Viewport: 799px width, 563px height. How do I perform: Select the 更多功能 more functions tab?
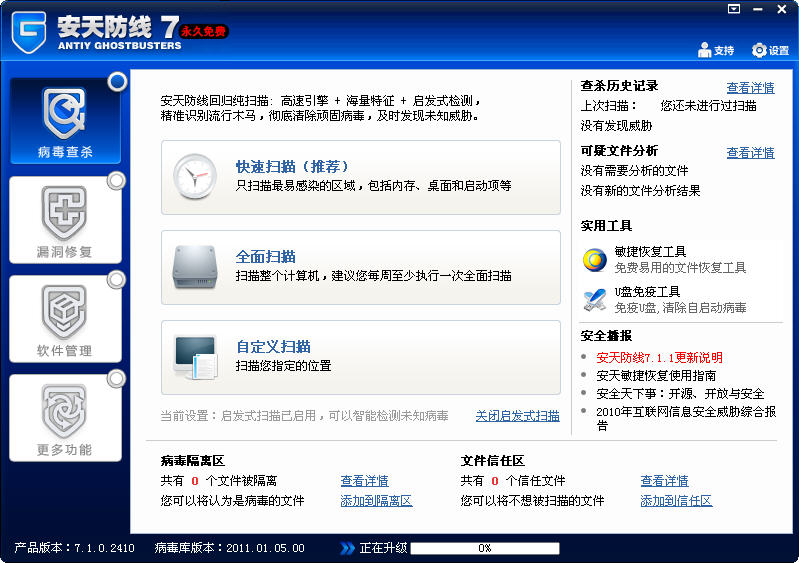tap(65, 418)
